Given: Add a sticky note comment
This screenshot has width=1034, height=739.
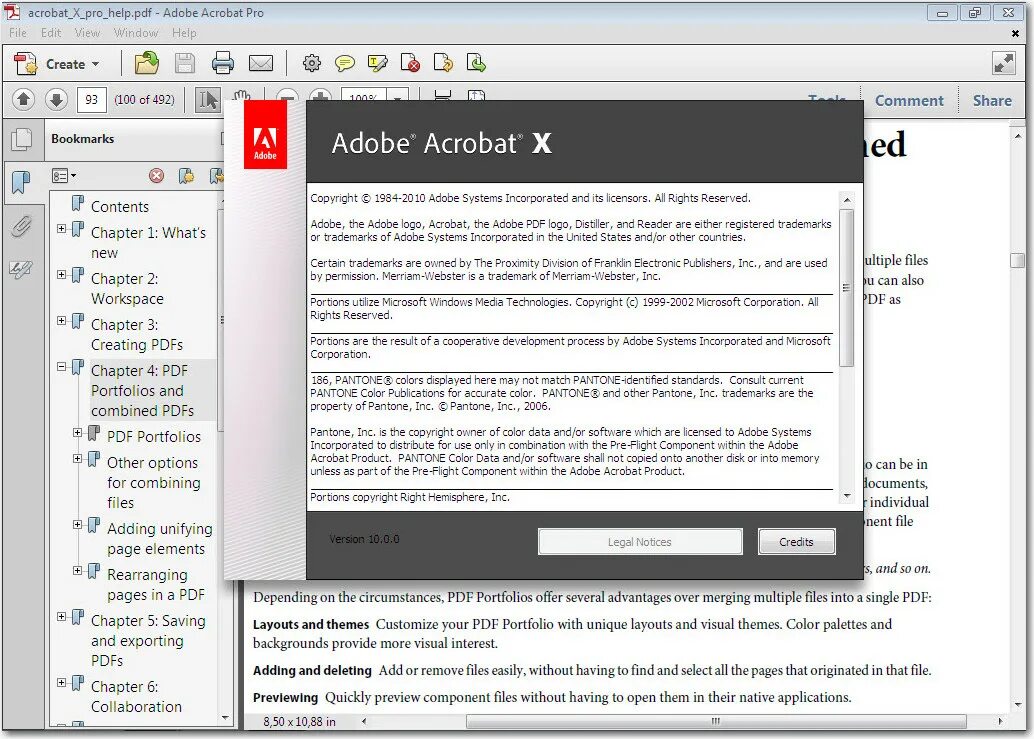Looking at the screenshot, I should [345, 63].
